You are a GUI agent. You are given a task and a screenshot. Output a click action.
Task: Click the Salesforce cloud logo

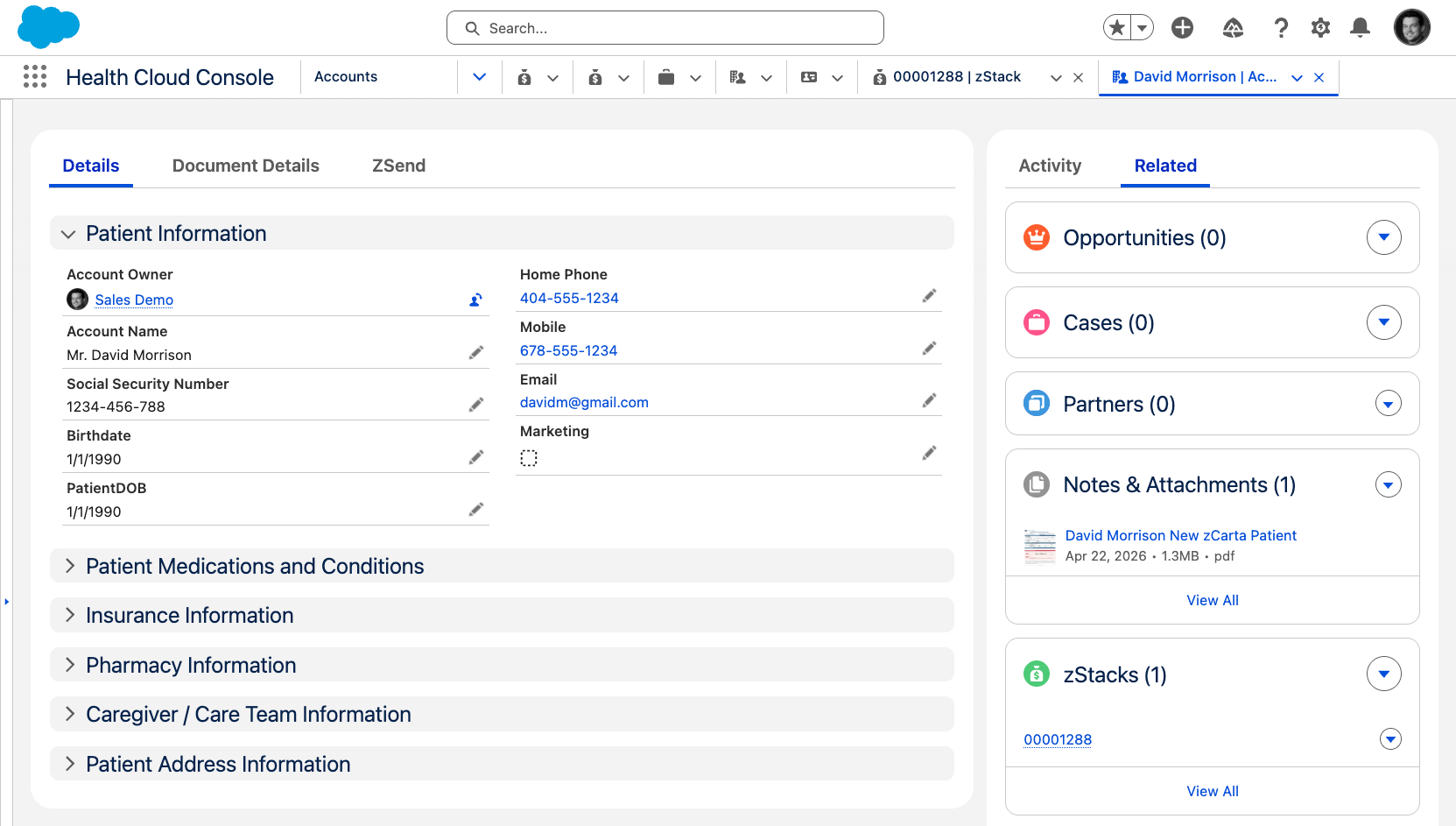(x=49, y=26)
